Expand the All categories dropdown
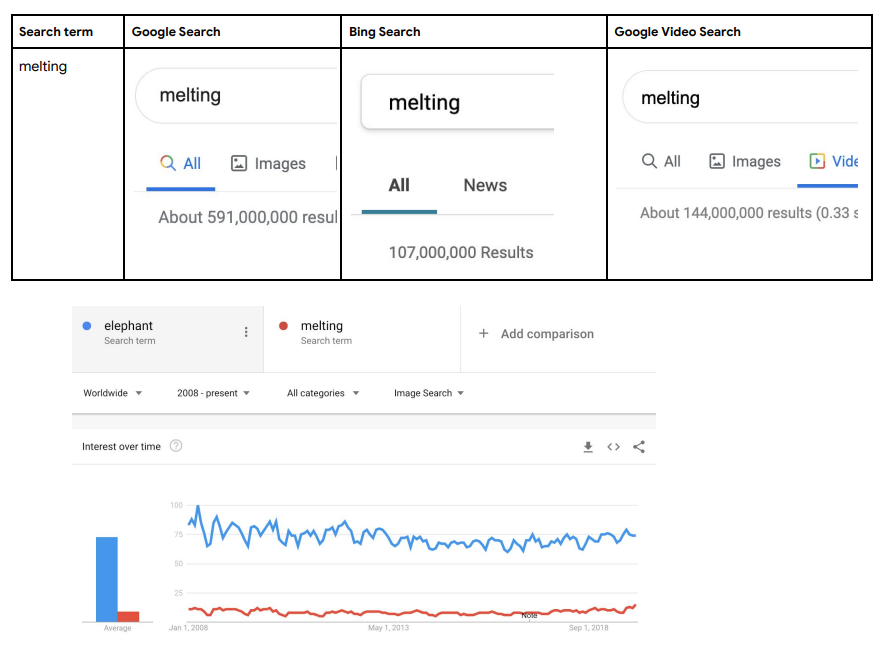Image resolution: width=889 pixels, height=650 pixels. (323, 393)
